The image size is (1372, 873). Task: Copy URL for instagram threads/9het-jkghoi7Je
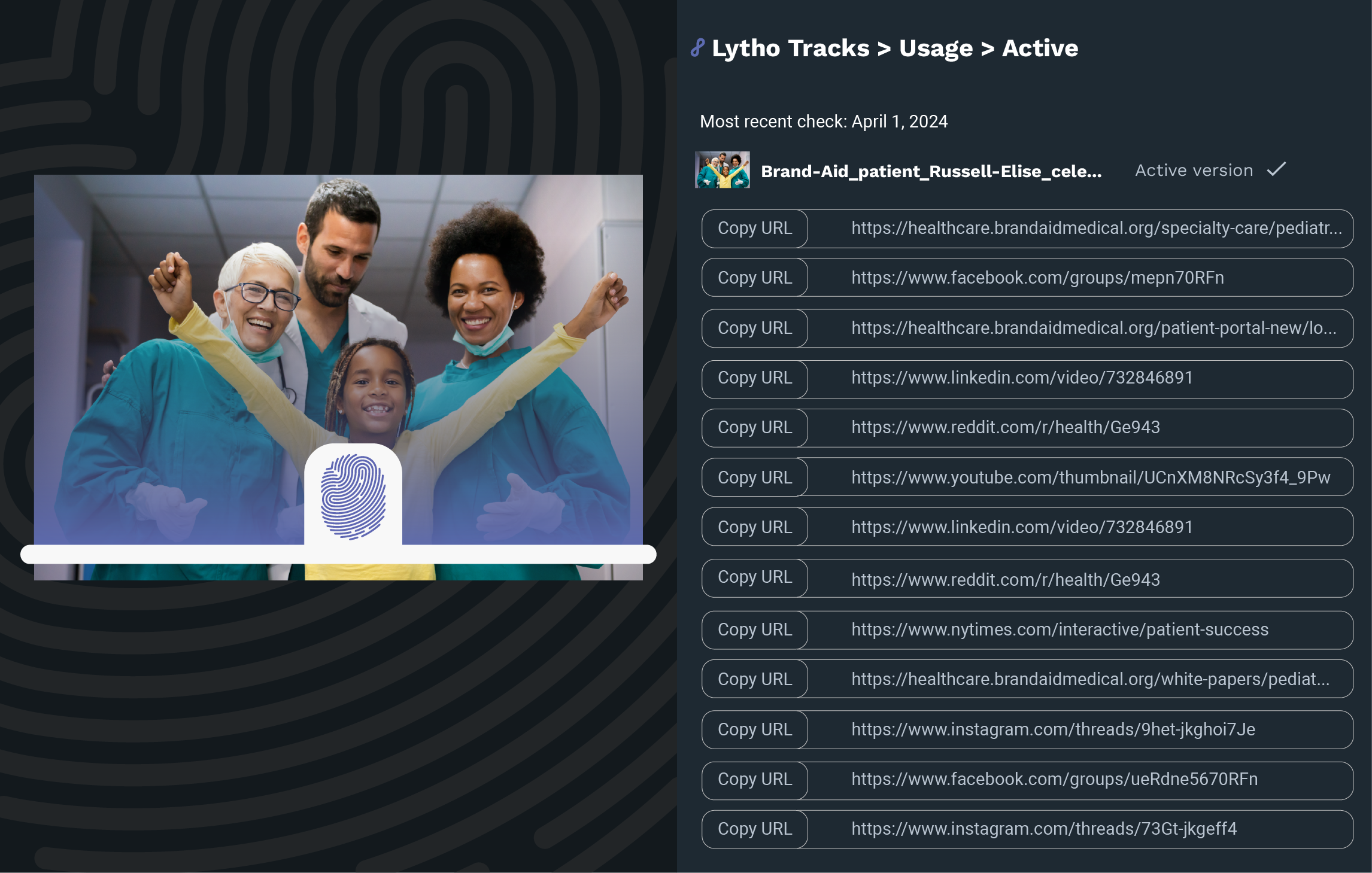pyautogui.click(x=755, y=729)
